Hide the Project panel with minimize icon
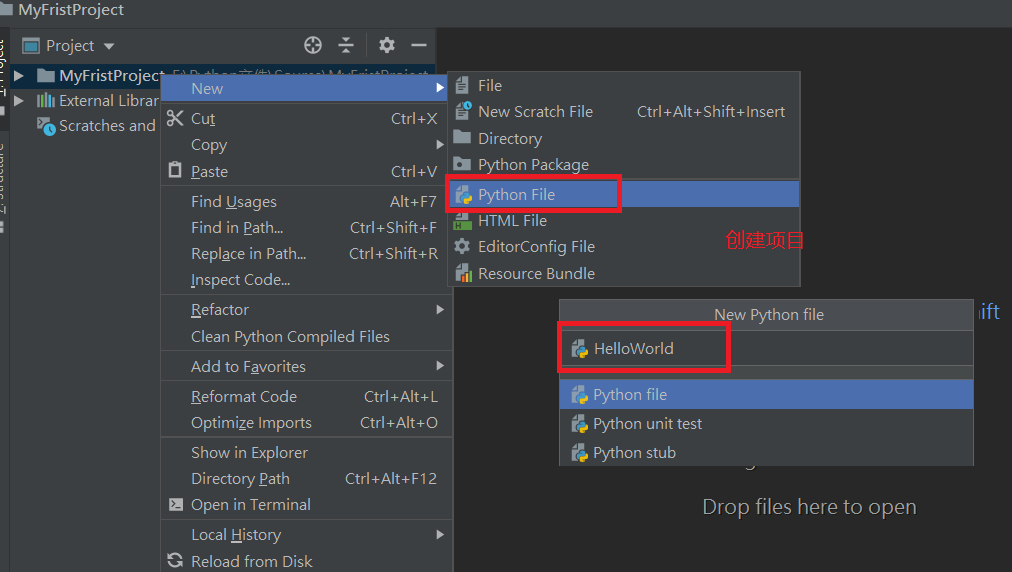The width and height of the screenshot is (1012, 572). pyautogui.click(x=419, y=45)
